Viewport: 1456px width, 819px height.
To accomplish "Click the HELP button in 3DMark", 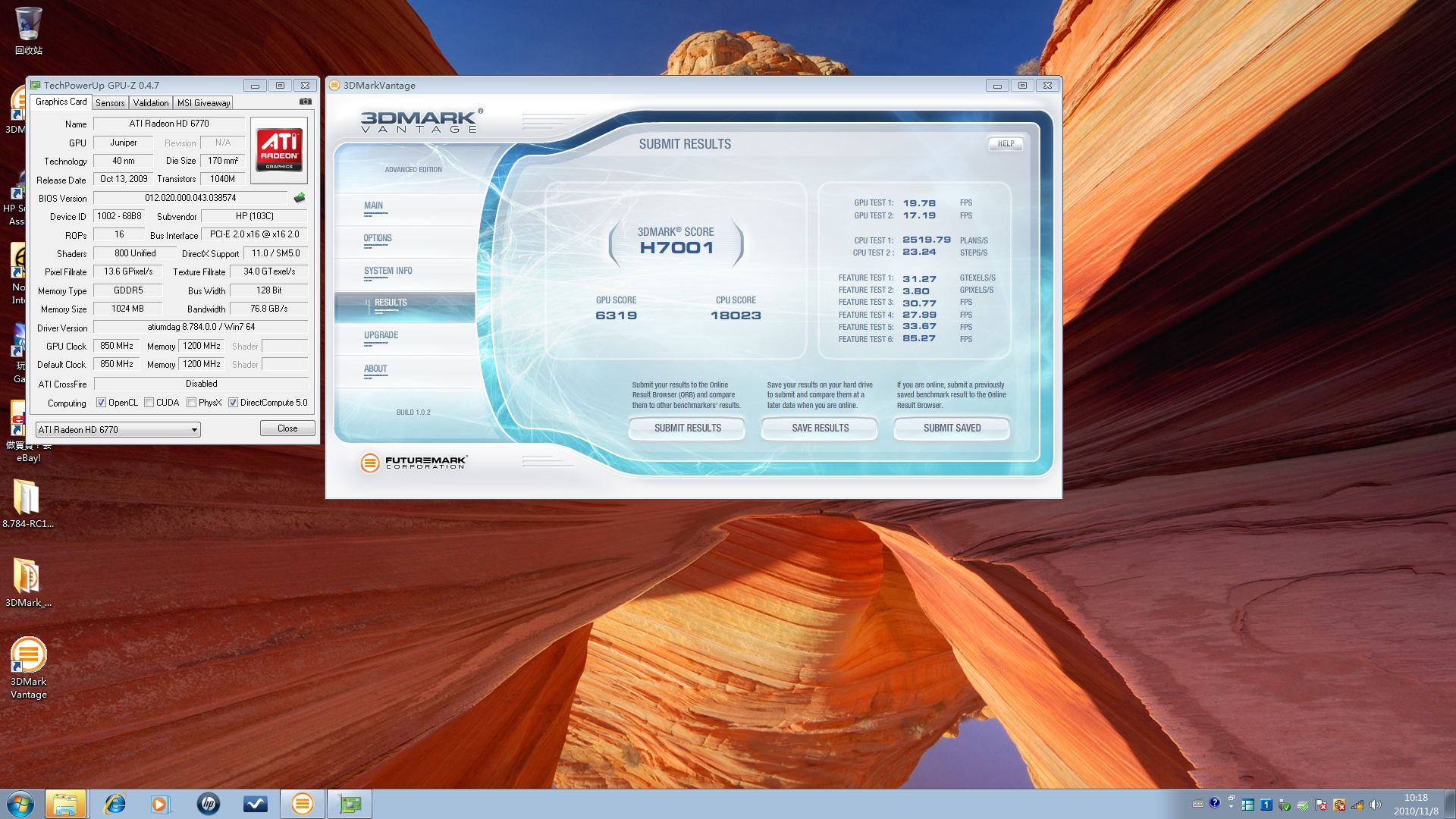I will coord(1006,143).
